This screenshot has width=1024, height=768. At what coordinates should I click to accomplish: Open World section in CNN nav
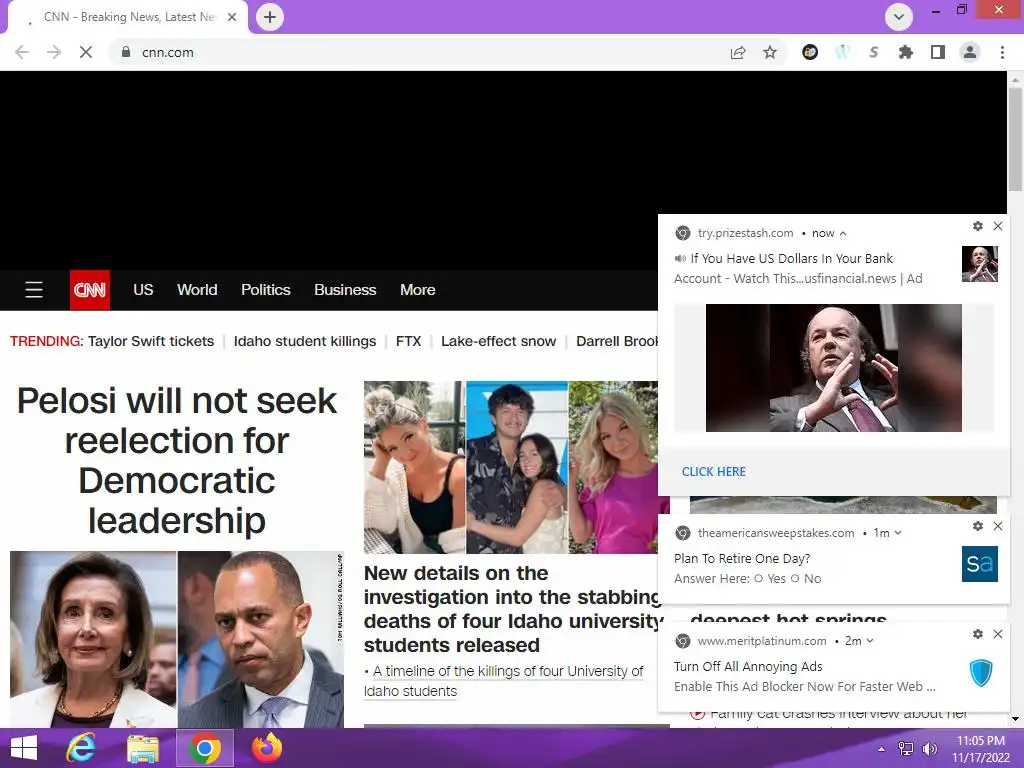coord(197,290)
